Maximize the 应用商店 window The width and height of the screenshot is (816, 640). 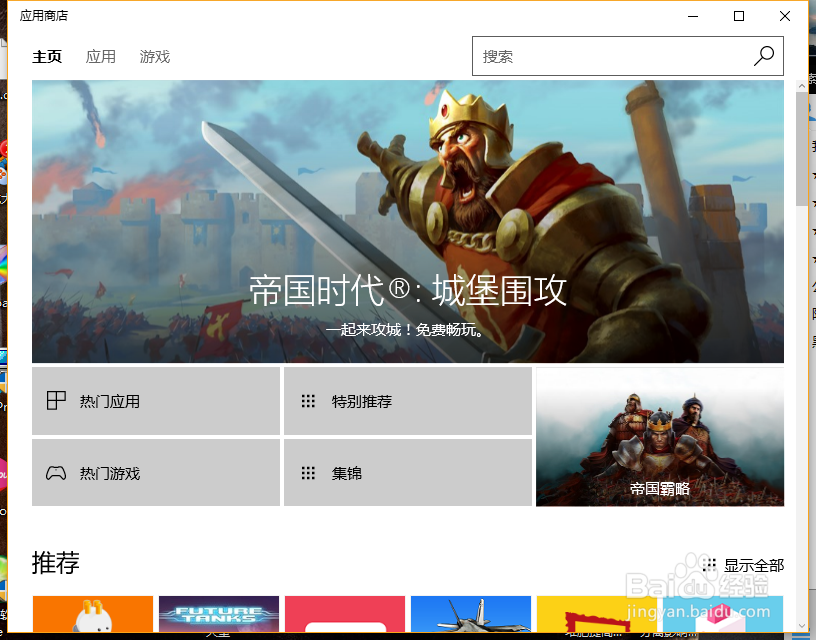tap(738, 16)
